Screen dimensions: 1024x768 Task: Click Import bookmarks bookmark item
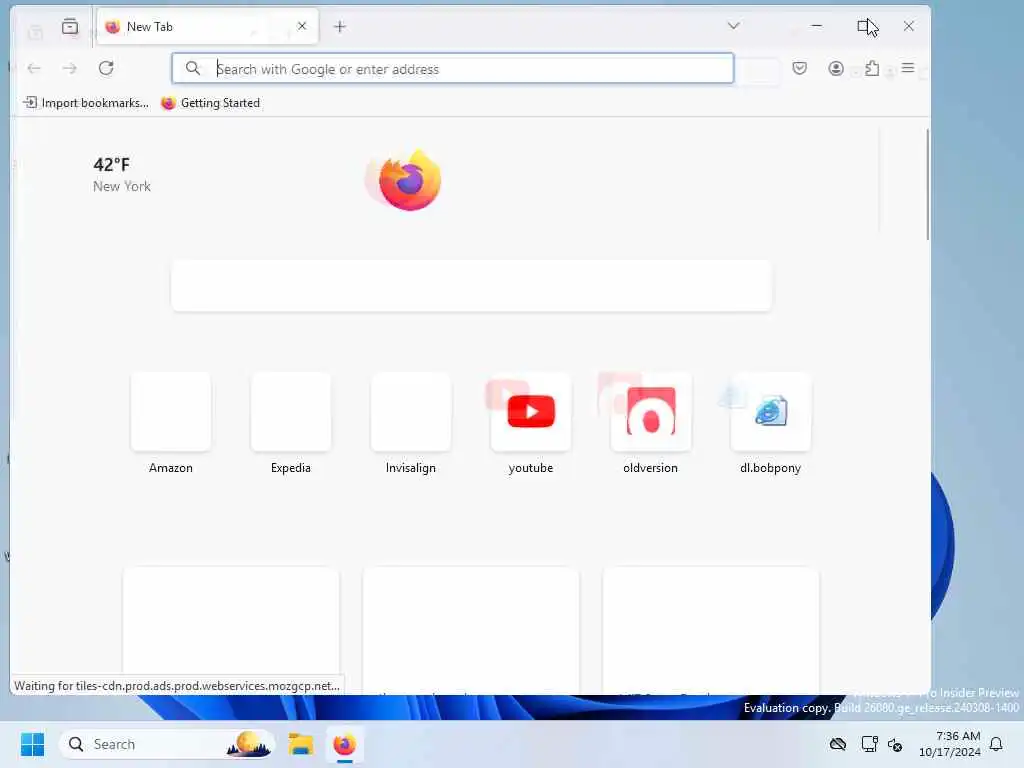(86, 103)
